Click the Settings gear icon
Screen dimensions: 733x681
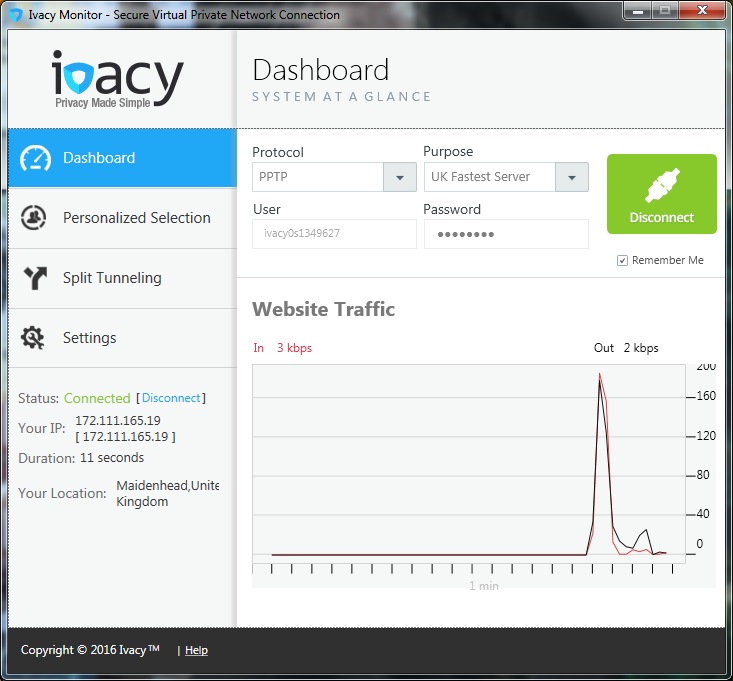(33, 337)
